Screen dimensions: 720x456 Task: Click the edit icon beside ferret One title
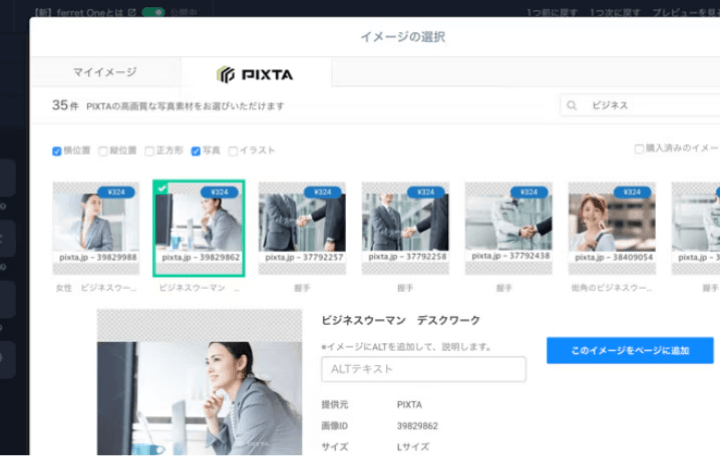pos(132,12)
